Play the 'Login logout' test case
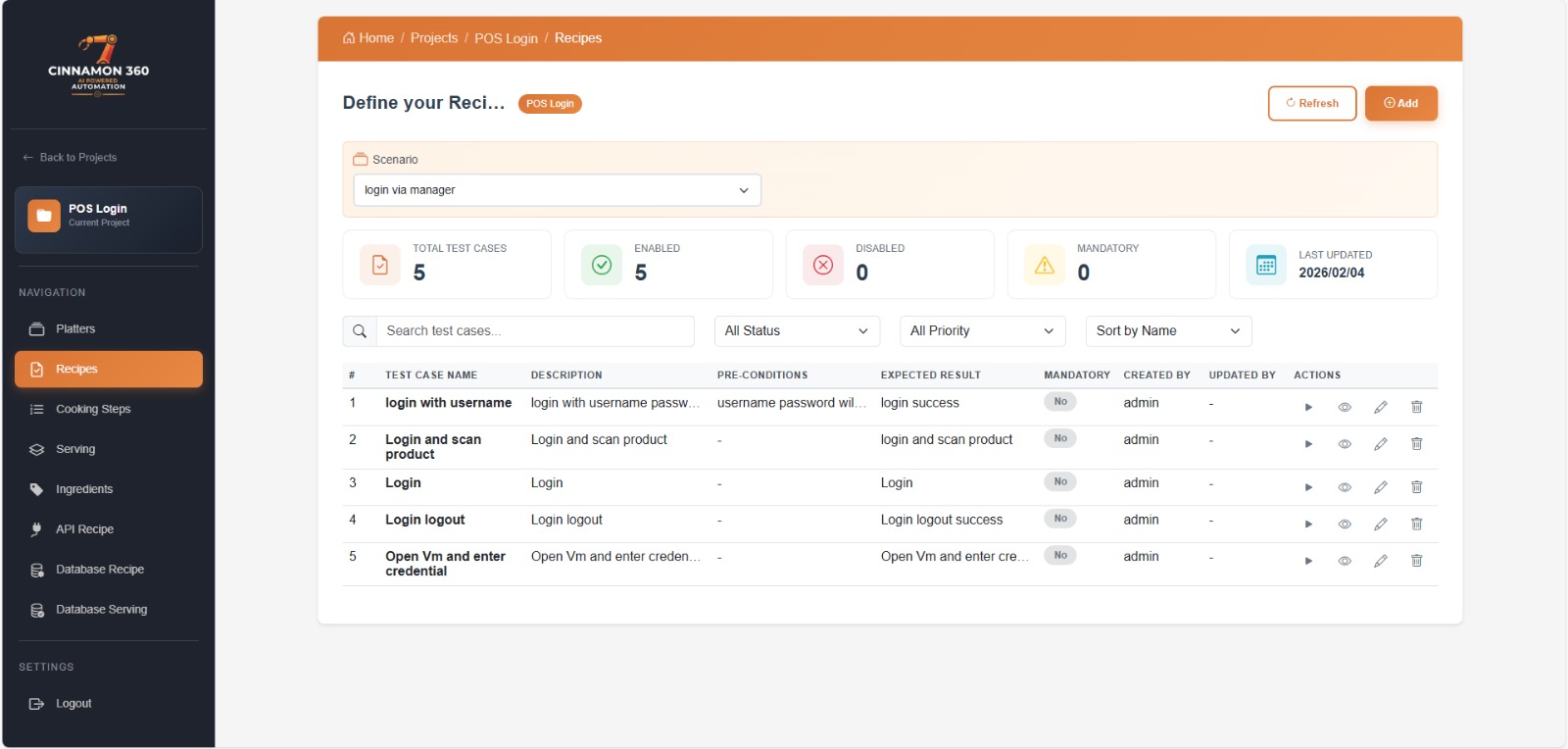This screenshot has width=1568, height=749. coord(1308,524)
